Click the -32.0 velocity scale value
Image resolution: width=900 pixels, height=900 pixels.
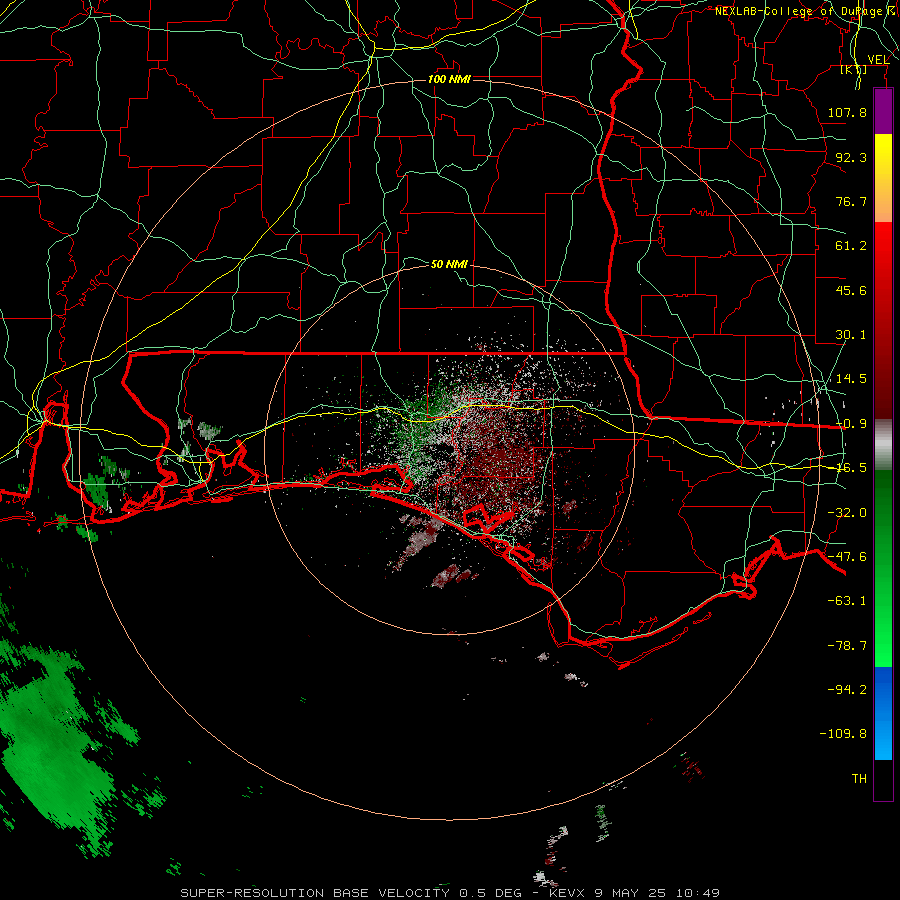pos(847,513)
